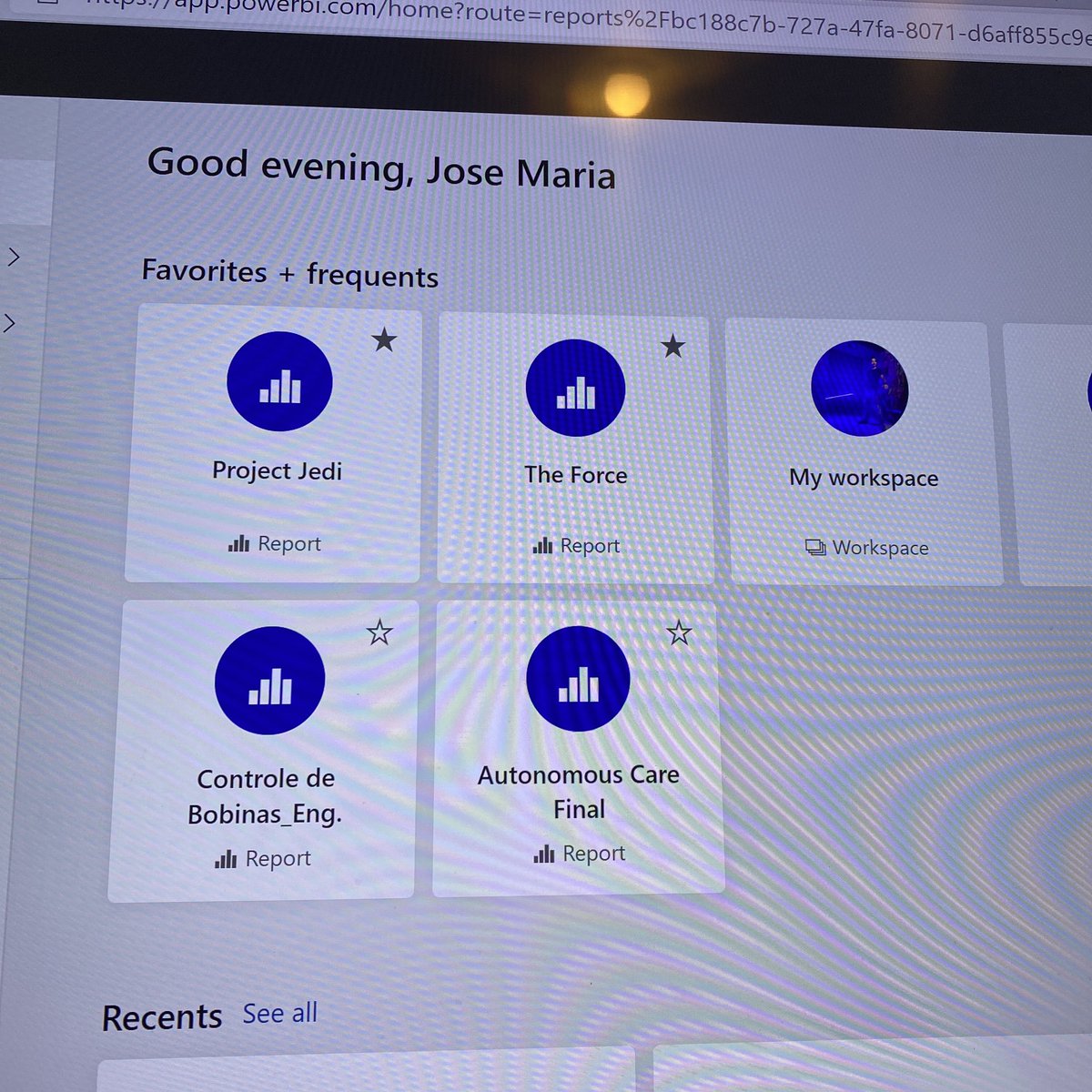Click the Recents section heading
The width and height of the screenshot is (1092, 1092).
pos(162,1017)
